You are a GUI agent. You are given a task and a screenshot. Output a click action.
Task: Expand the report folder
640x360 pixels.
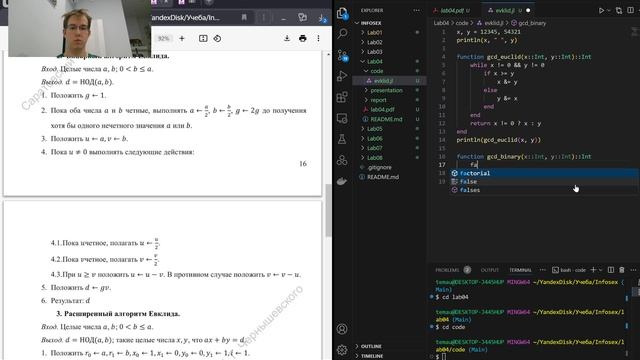378,100
